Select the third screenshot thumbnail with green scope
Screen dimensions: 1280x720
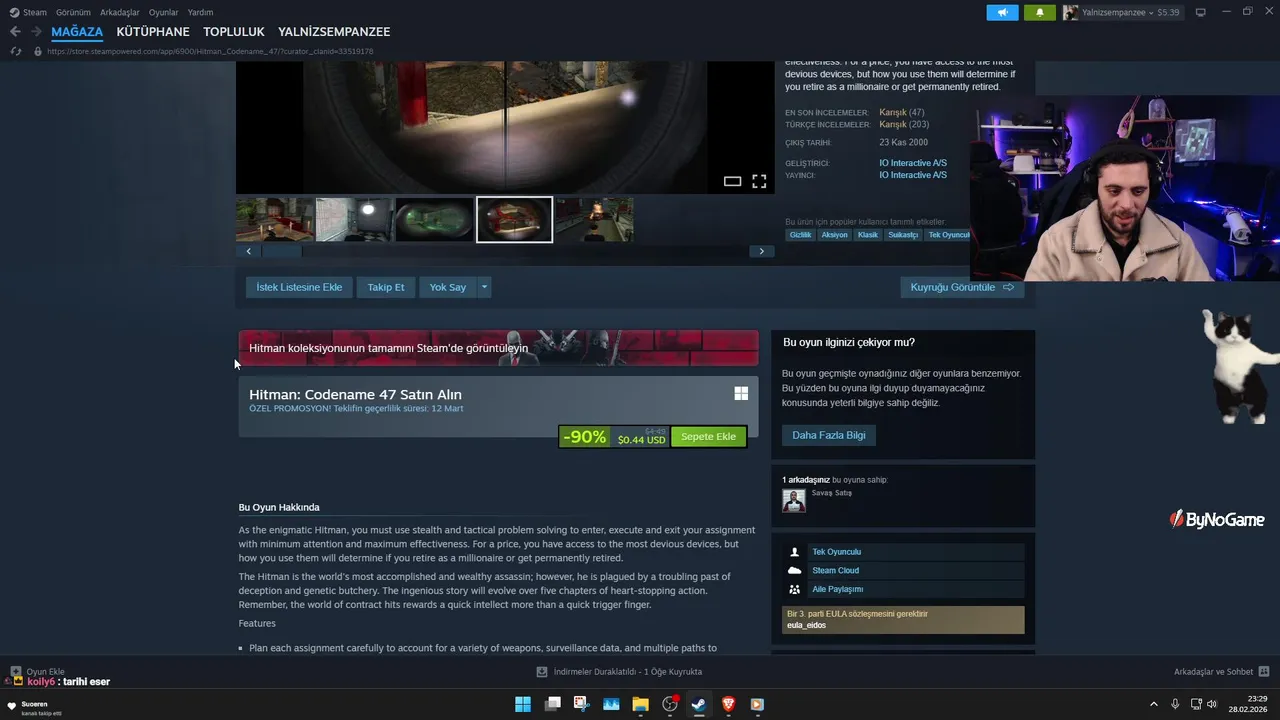coord(434,220)
